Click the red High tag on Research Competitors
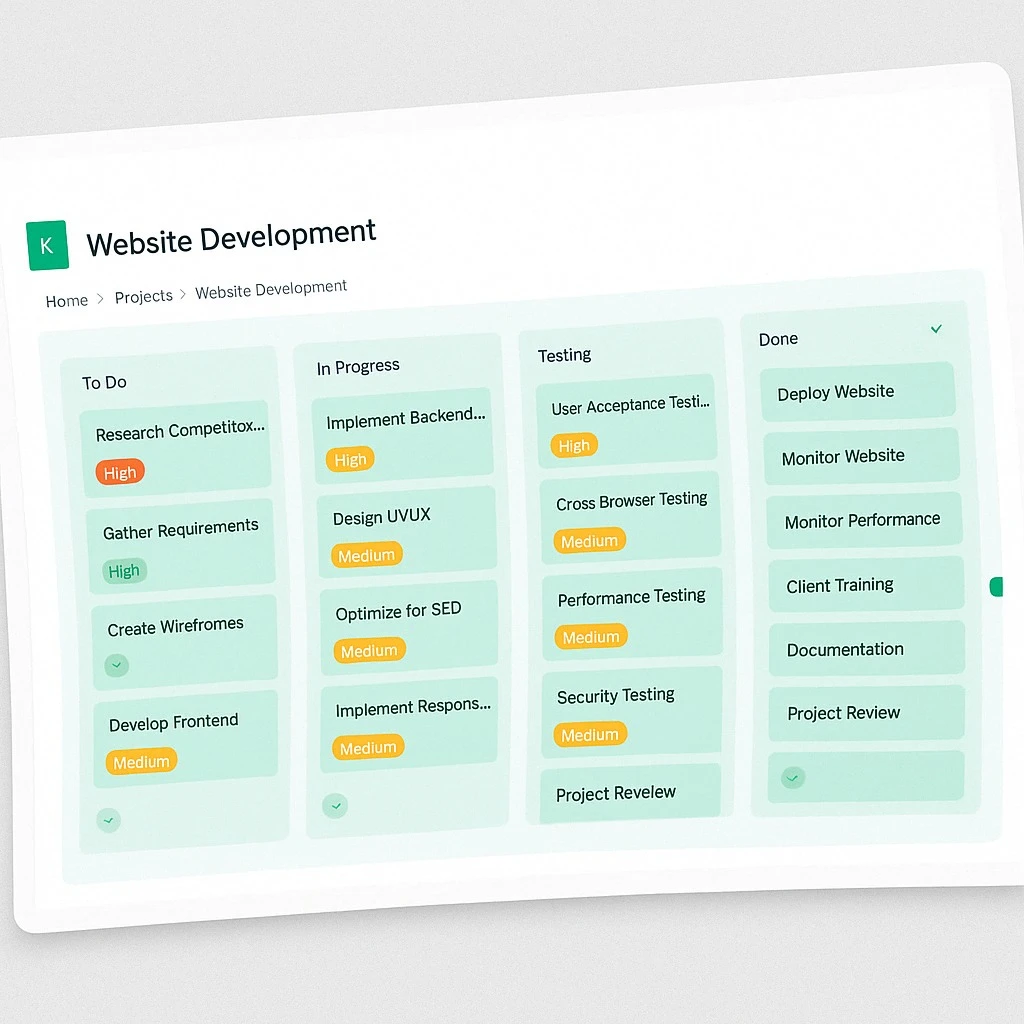Image resolution: width=1024 pixels, height=1024 pixels. tap(120, 473)
